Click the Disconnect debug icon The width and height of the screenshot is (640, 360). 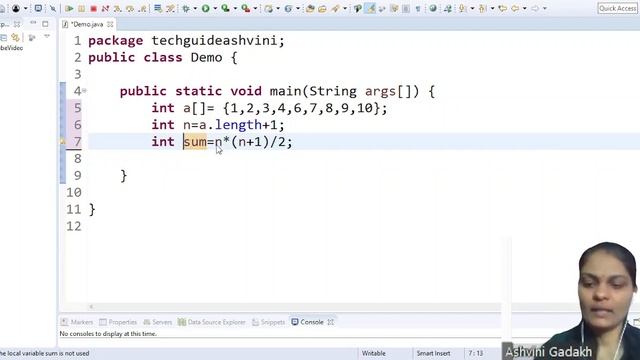click(105, 8)
